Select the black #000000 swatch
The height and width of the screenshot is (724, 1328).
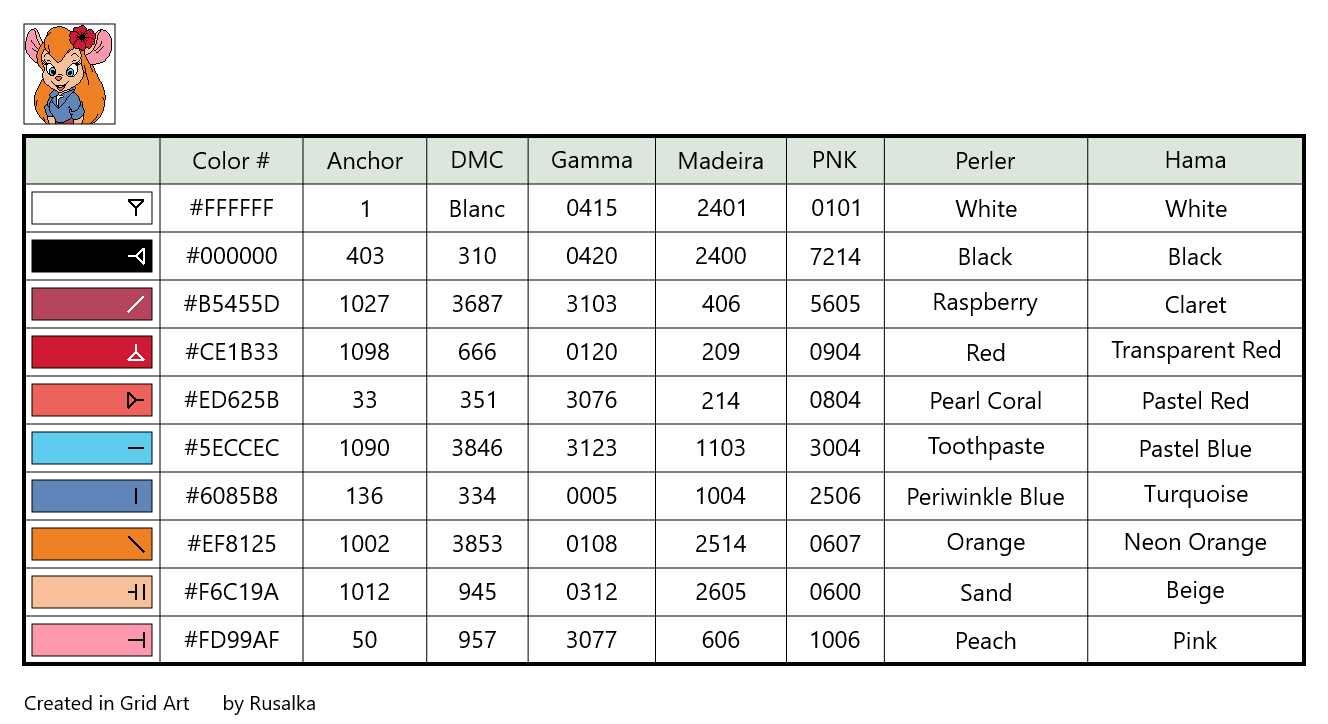tap(92, 256)
